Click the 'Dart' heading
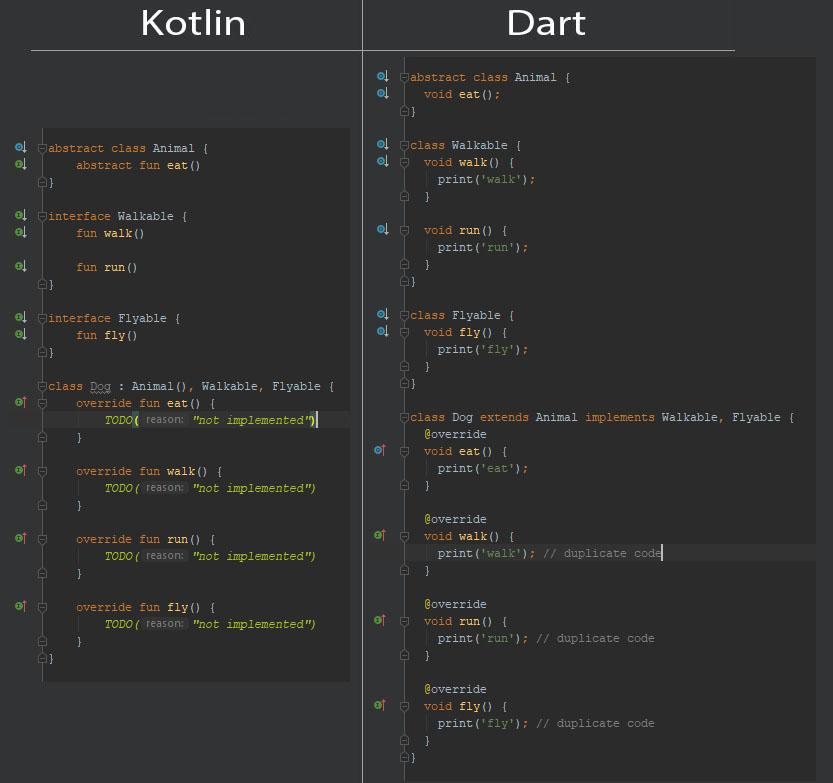The width and height of the screenshot is (833, 783). pos(546,23)
